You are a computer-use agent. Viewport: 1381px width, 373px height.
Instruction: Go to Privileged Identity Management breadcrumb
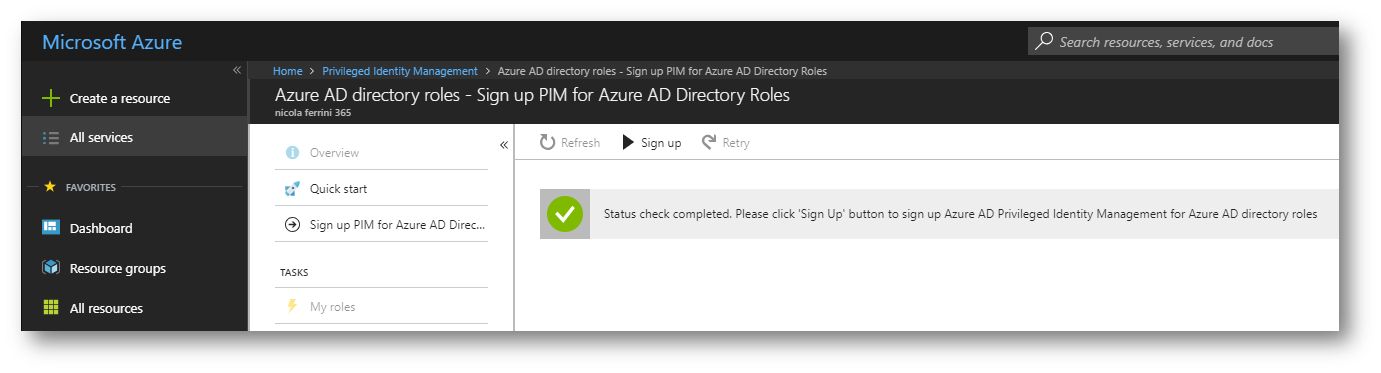(400, 71)
